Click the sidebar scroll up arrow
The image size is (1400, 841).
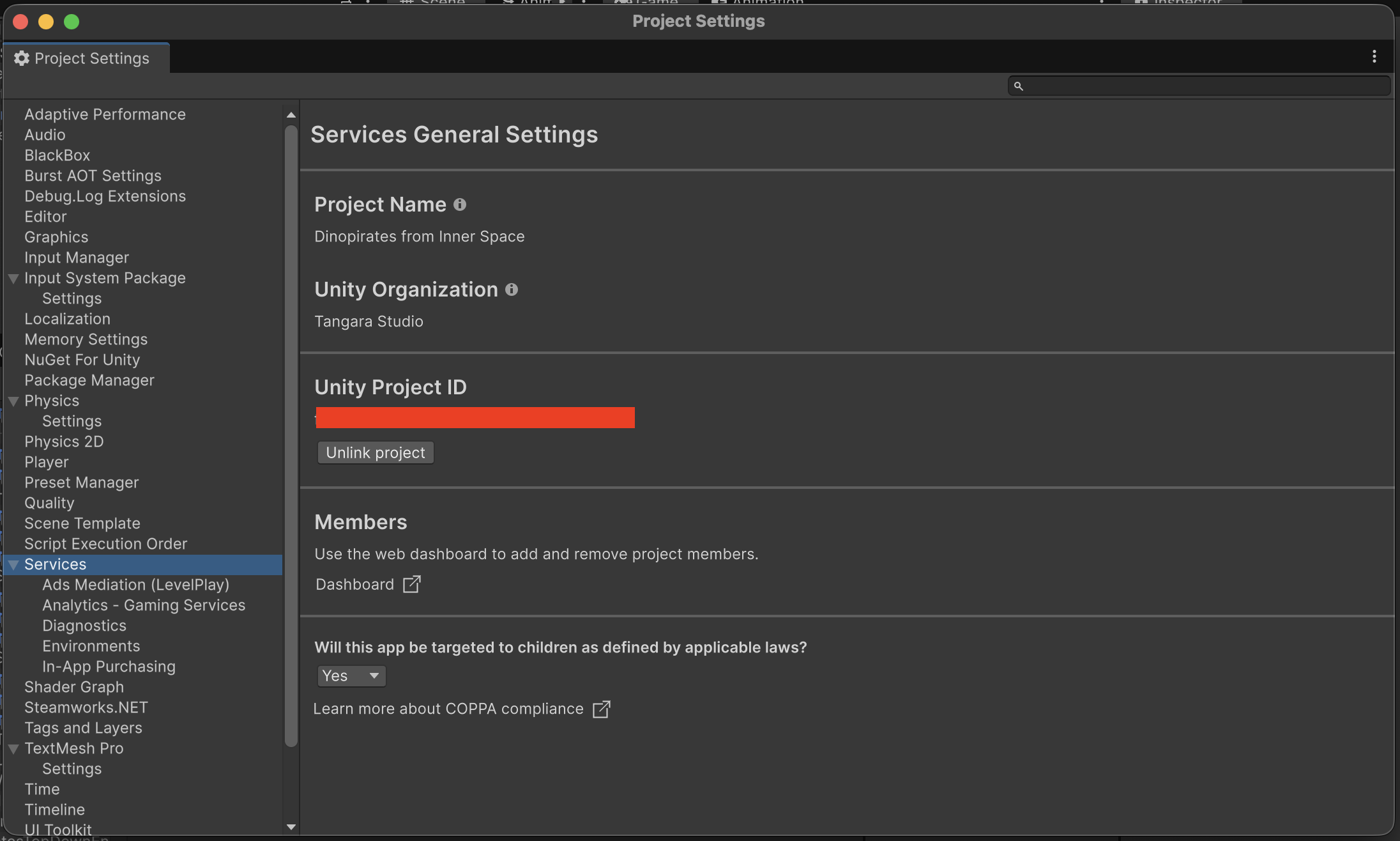click(291, 115)
